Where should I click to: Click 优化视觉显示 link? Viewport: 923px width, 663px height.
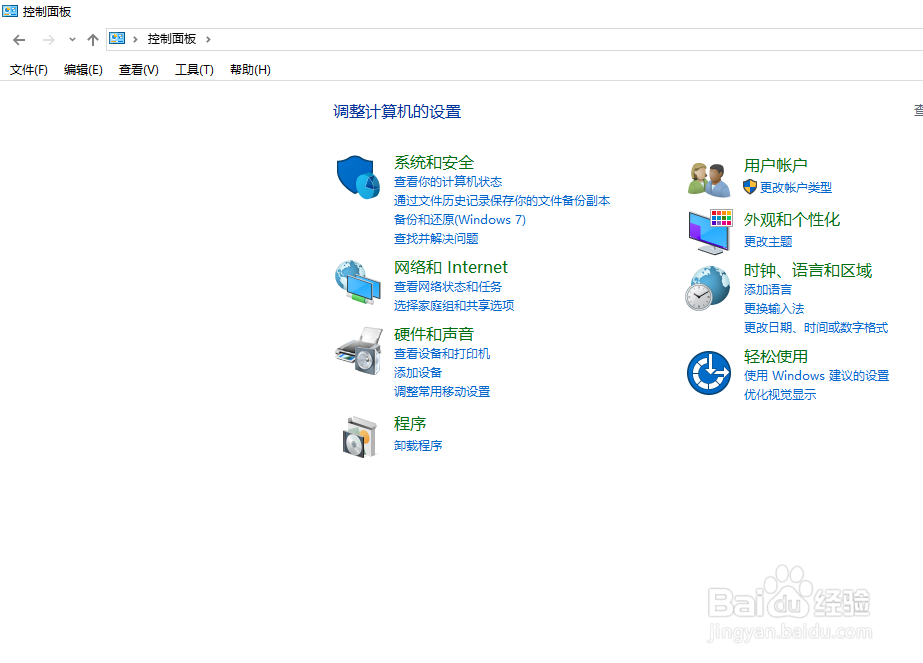[x=780, y=395]
